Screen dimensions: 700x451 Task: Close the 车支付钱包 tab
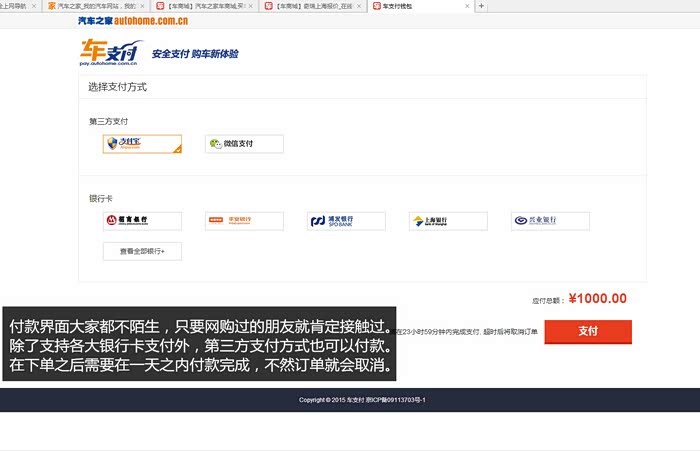click(x=467, y=6)
